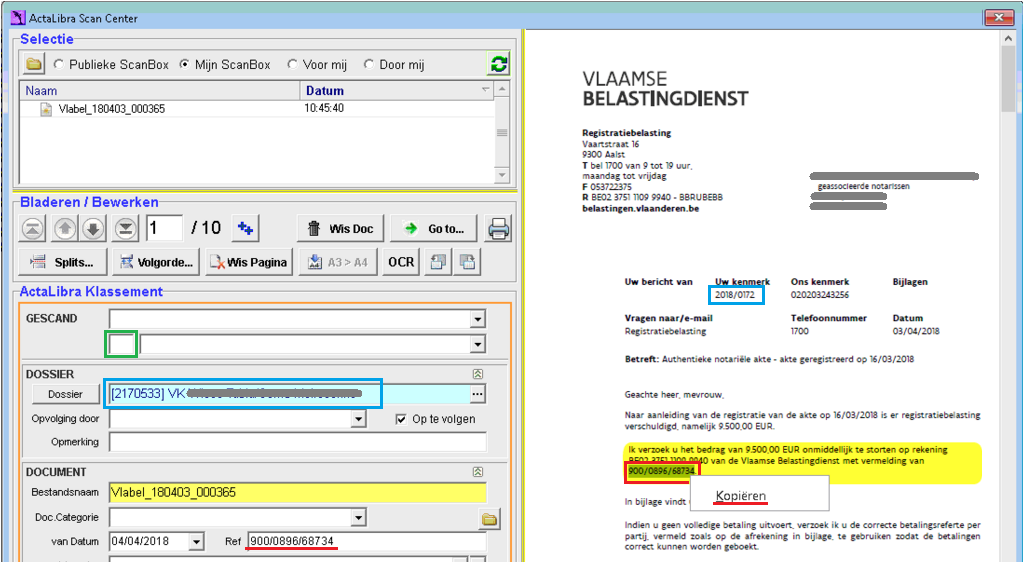Open the van Datum date picker

tap(197, 541)
